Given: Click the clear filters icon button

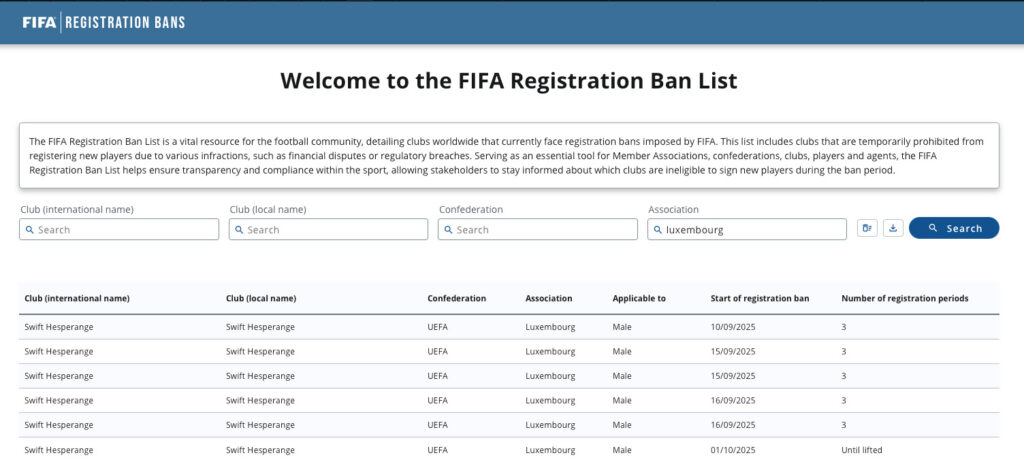Looking at the screenshot, I should point(867,228).
